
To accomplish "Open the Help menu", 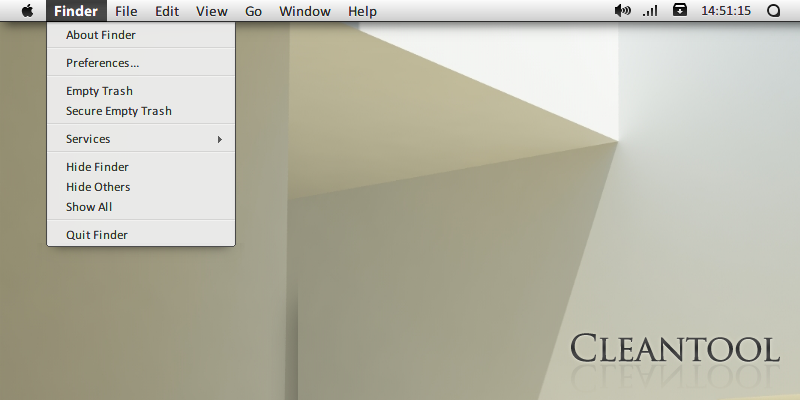I will click(362, 11).
